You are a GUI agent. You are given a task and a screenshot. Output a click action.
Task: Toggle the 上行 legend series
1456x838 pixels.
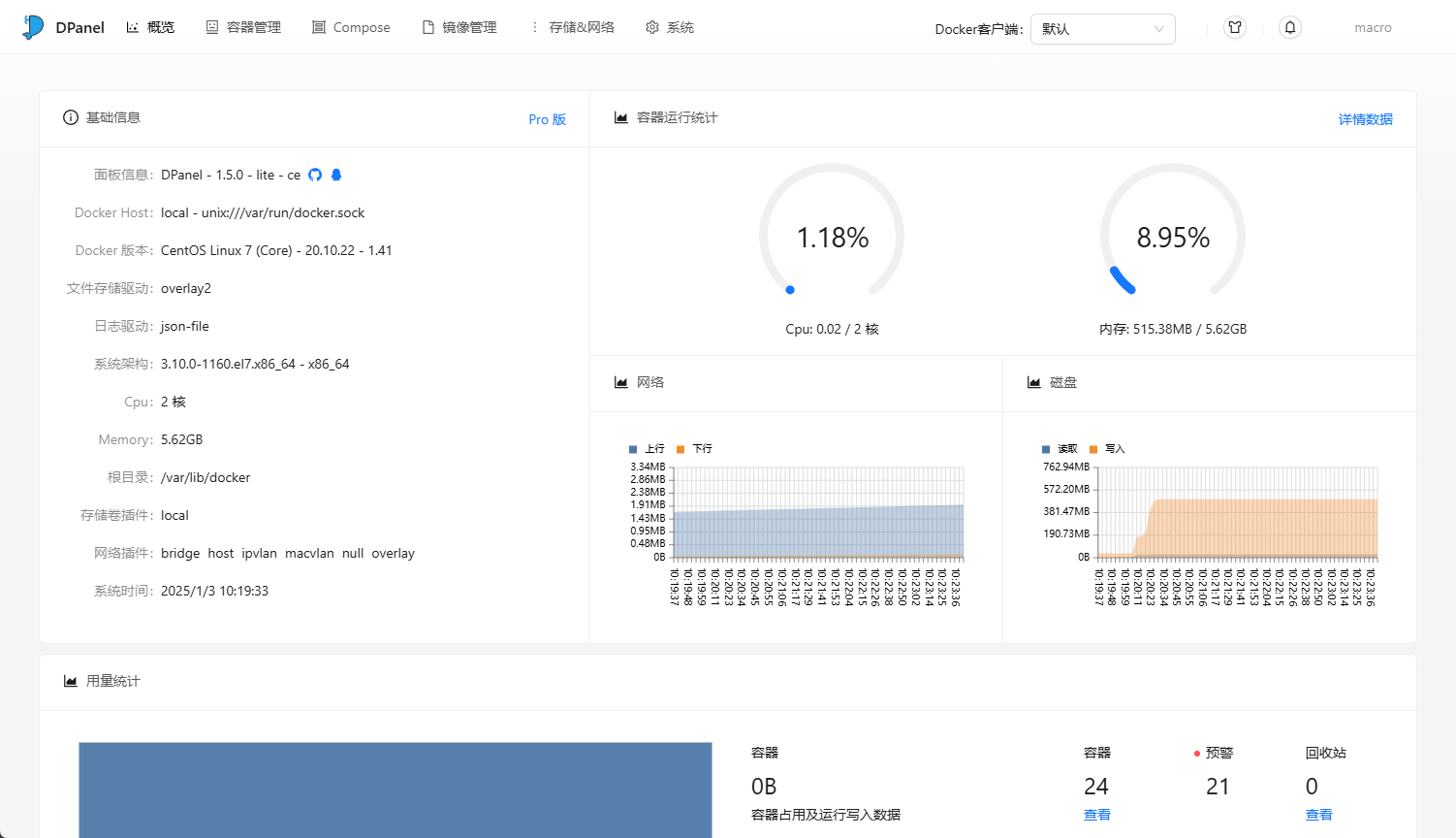(x=648, y=449)
